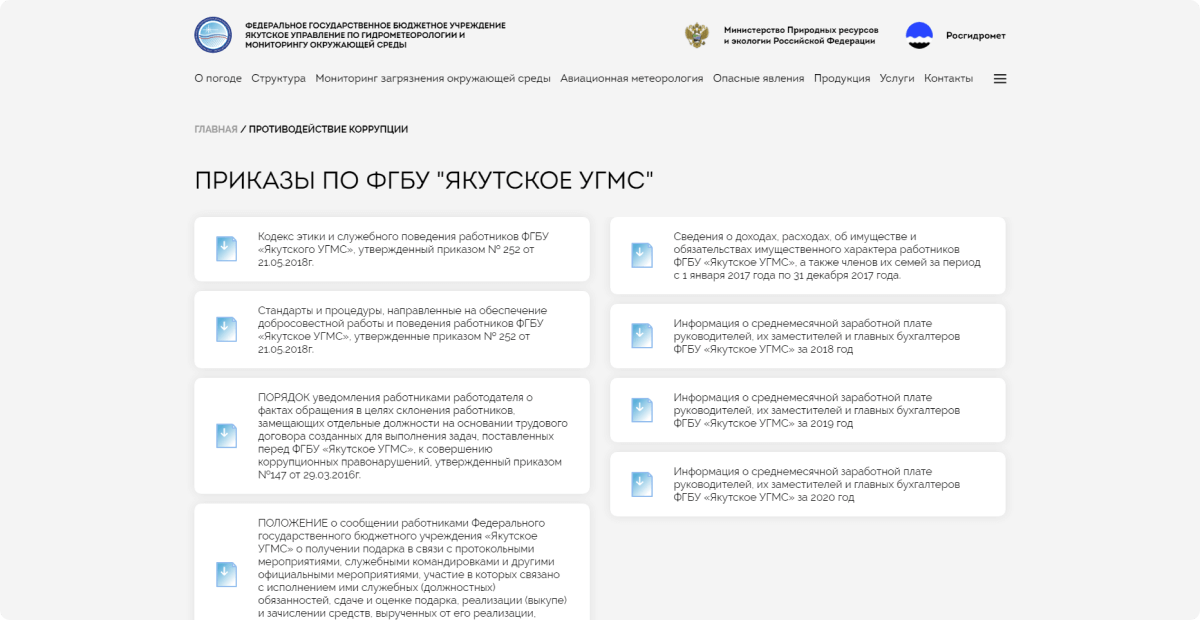Viewport: 1200px width, 620px height.
Task: Click the organization name header text
Action: tap(375, 35)
